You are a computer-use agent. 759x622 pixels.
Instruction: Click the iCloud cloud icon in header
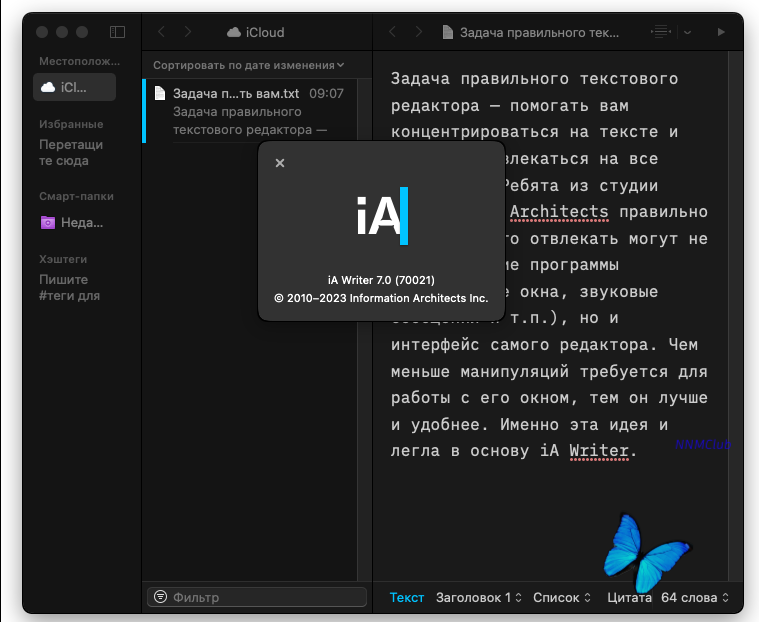pyautogui.click(x=234, y=32)
